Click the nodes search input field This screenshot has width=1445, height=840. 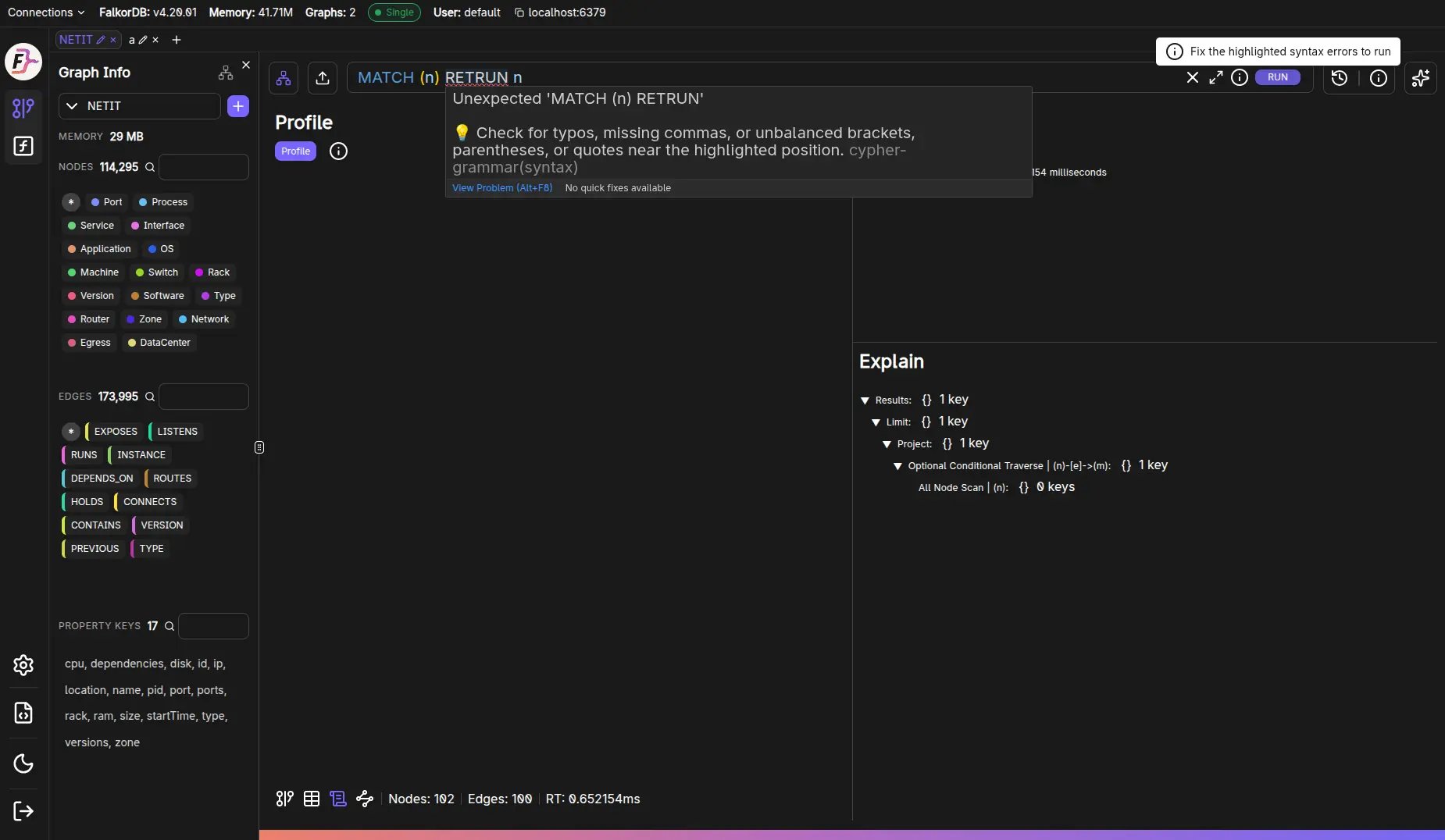point(204,167)
